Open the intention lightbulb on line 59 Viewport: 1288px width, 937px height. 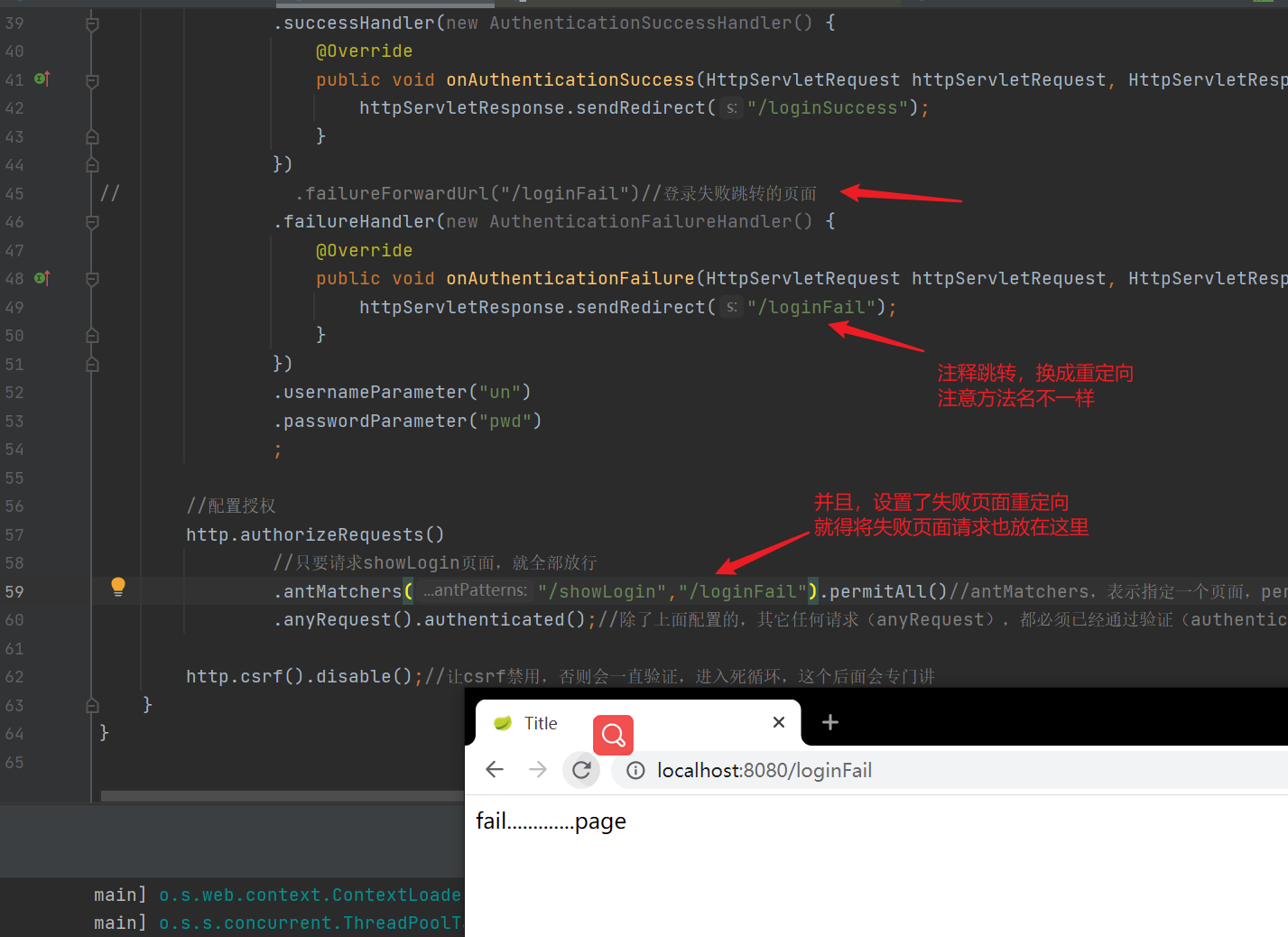117,587
